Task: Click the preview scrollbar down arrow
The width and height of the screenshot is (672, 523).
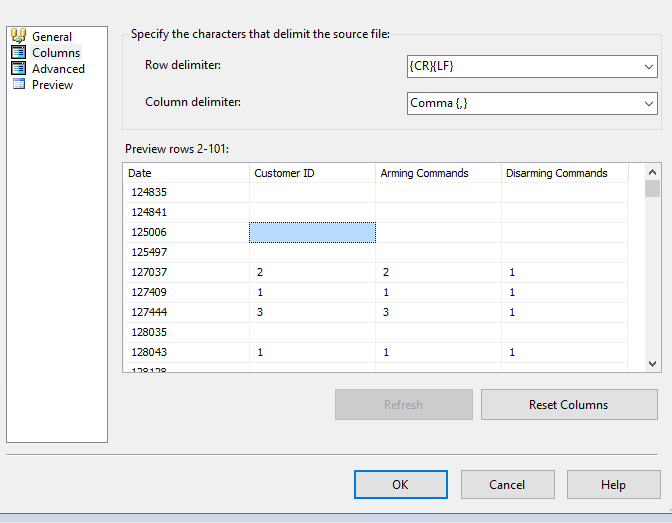Action: coord(652,364)
